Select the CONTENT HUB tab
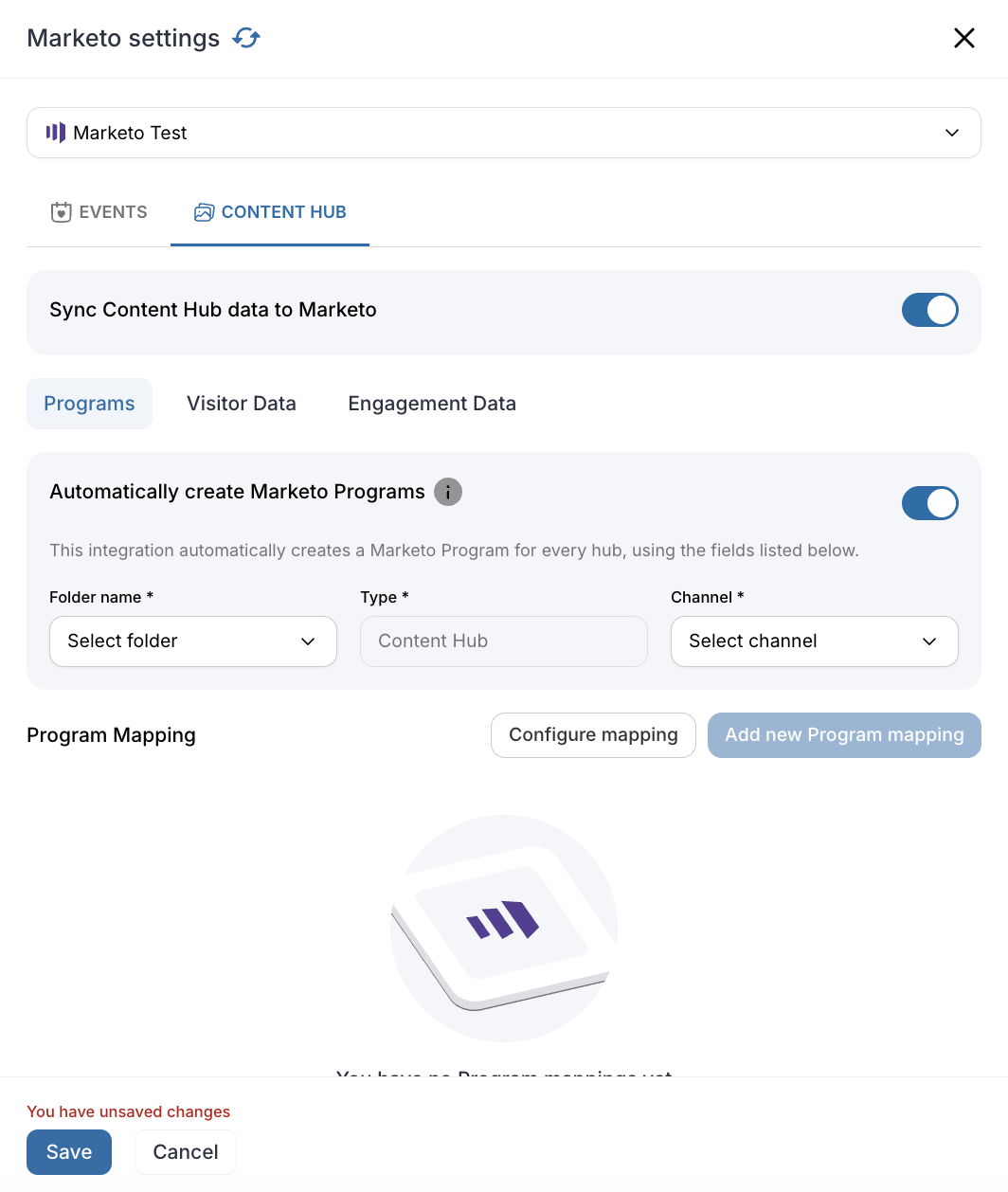Viewport: 1008px width, 1192px height. point(270,212)
